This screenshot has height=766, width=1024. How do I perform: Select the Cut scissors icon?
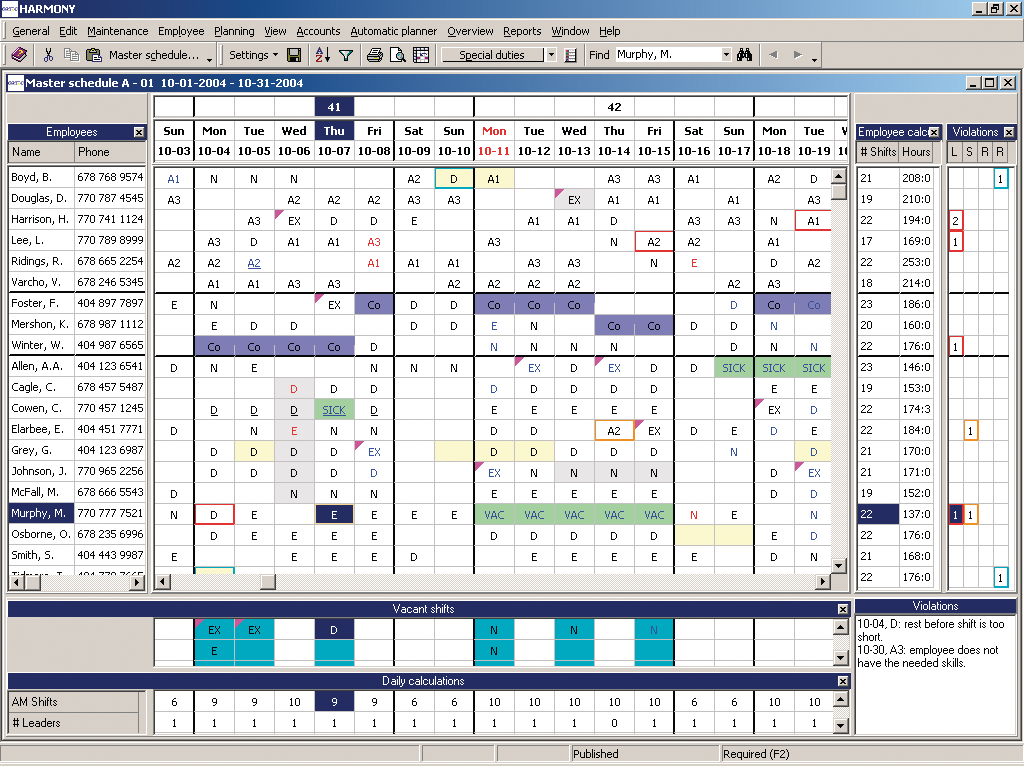point(48,55)
